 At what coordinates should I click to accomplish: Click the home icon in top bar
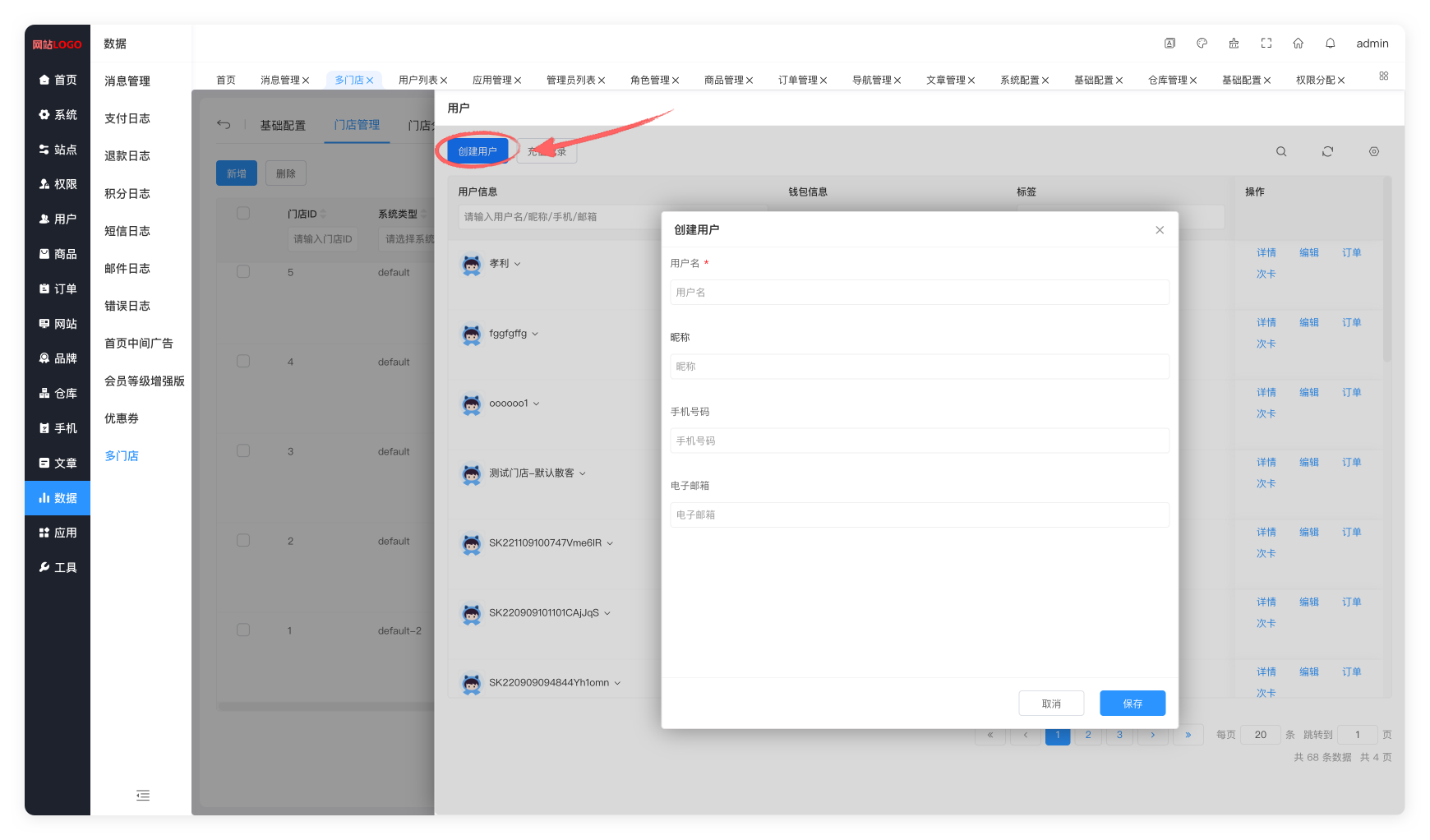click(x=1298, y=44)
